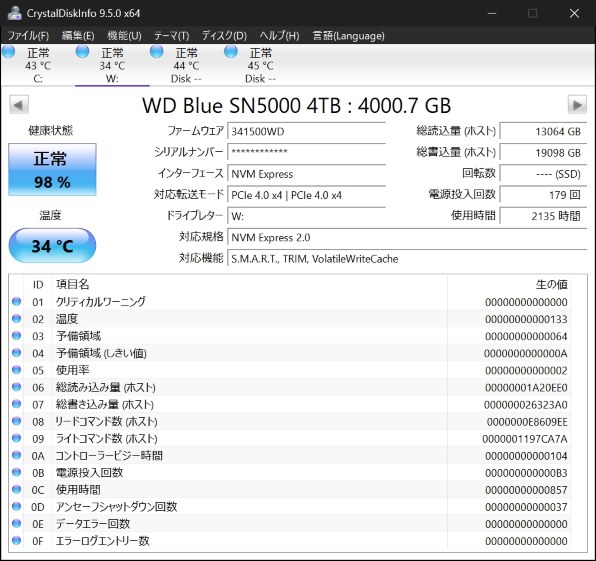This screenshot has height=561, width=596.
Task: Open the テーマ(T) menu
Action: [171, 36]
